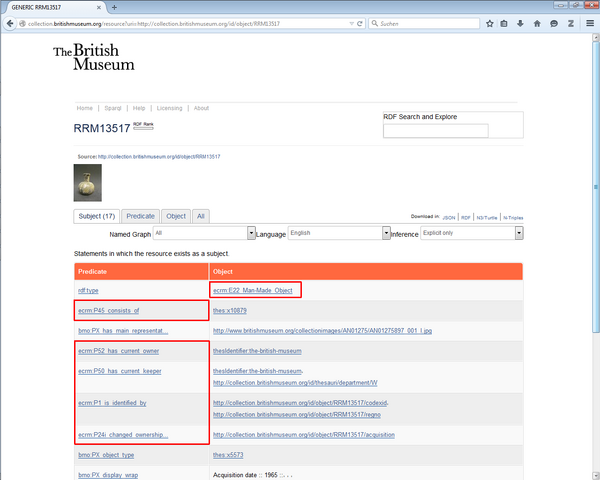Switch to the All tab
Viewport: 600px width, 480px height.
point(201,216)
